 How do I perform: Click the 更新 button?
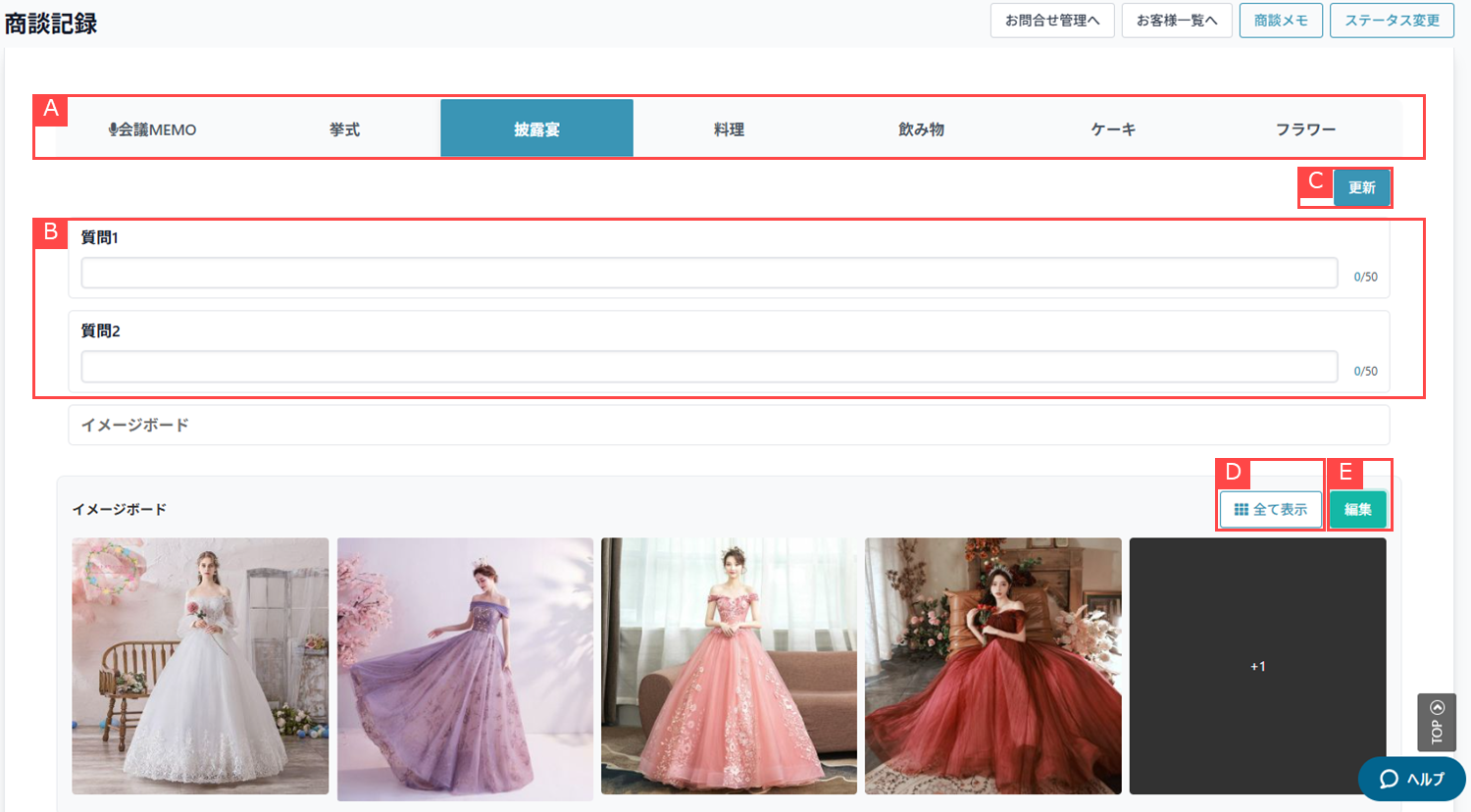click(1361, 187)
